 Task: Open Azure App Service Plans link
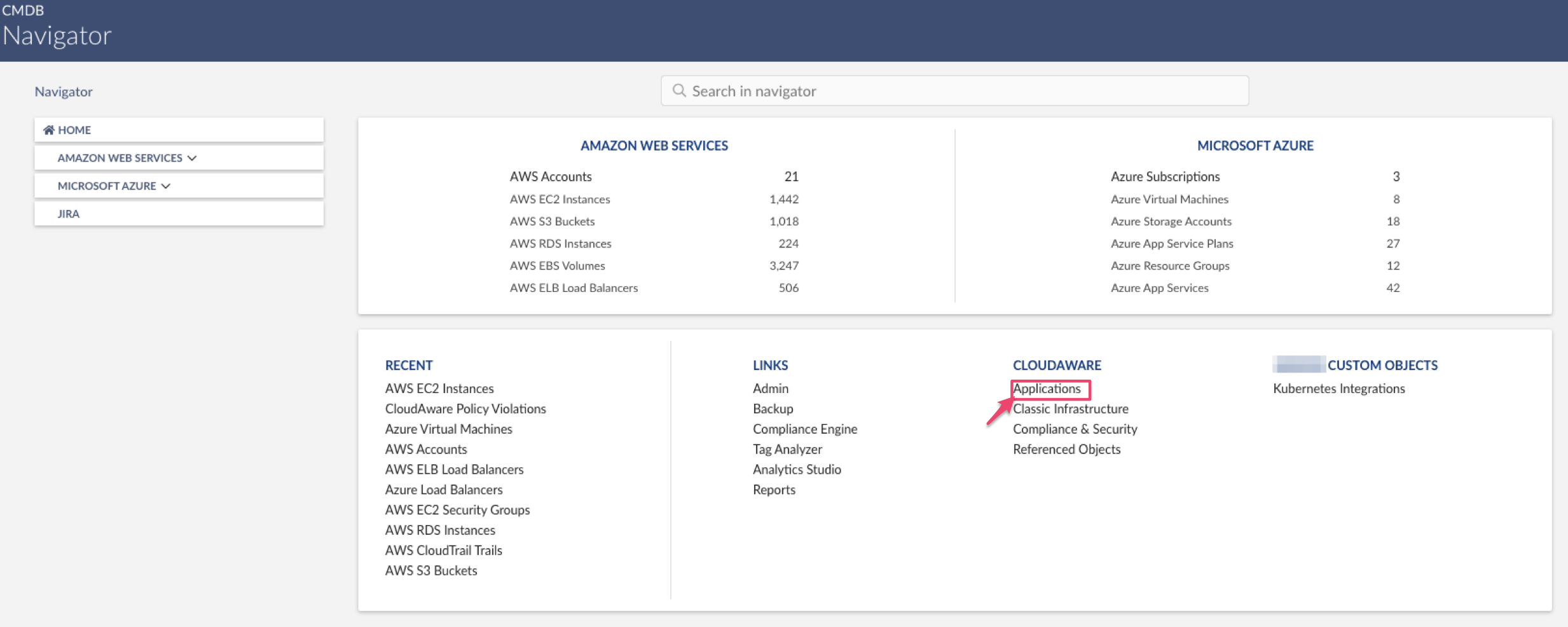(x=1172, y=244)
